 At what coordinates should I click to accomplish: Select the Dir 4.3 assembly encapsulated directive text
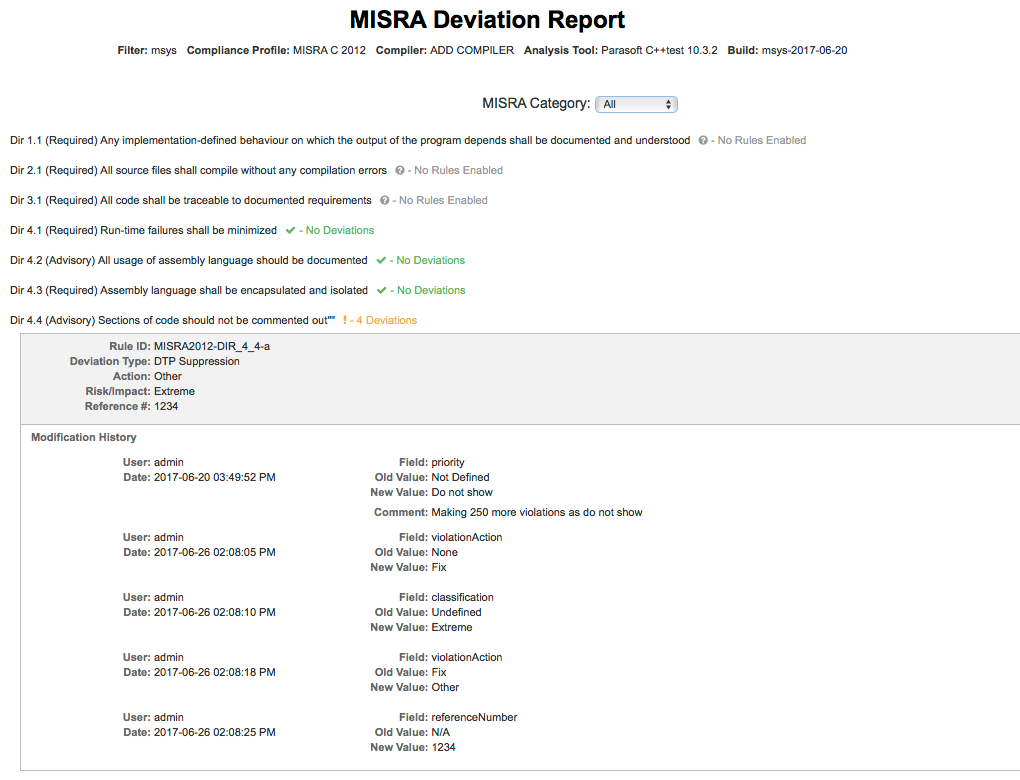189,290
